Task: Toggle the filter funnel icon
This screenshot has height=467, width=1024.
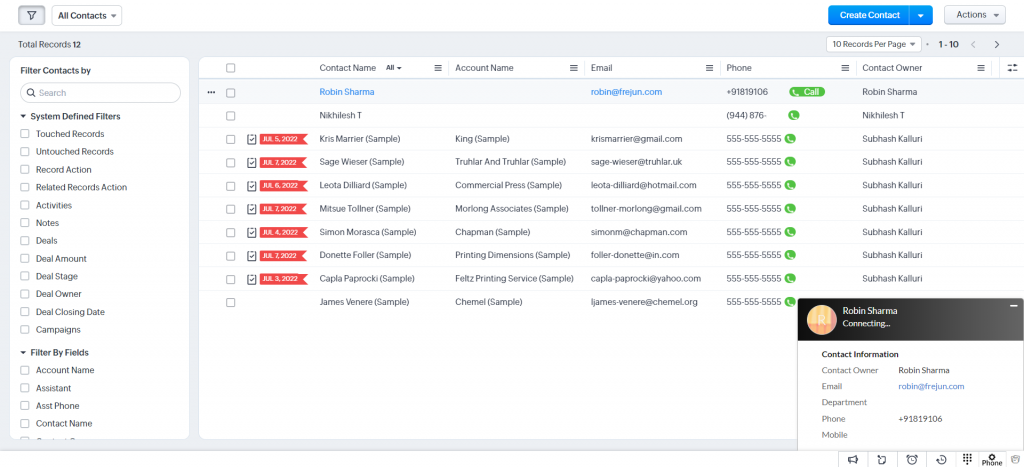Action: coord(31,15)
